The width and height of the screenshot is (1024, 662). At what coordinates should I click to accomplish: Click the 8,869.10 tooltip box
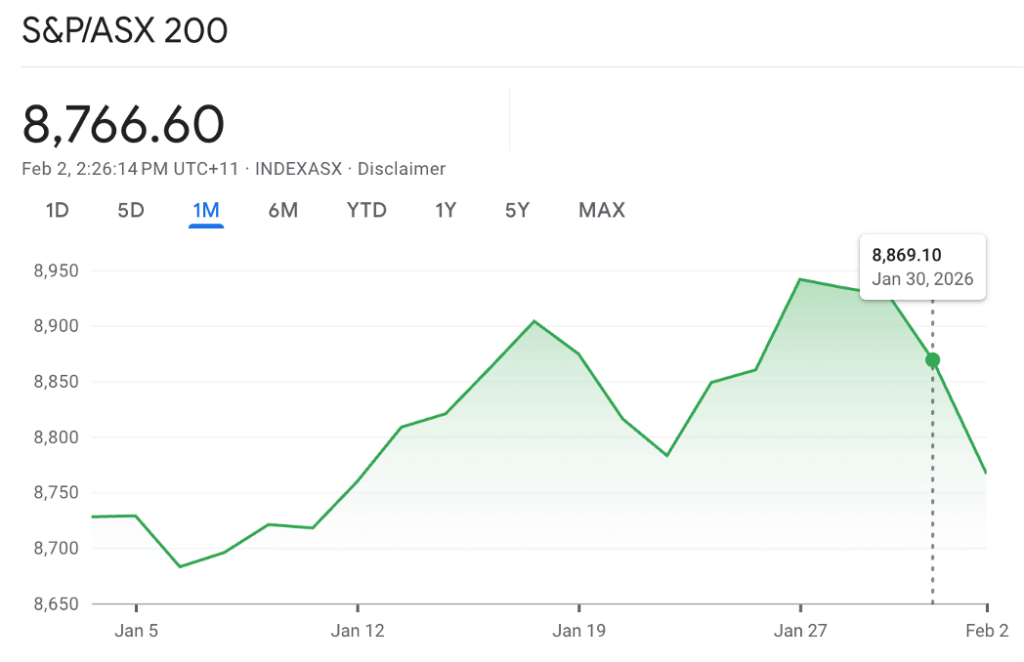click(x=922, y=267)
